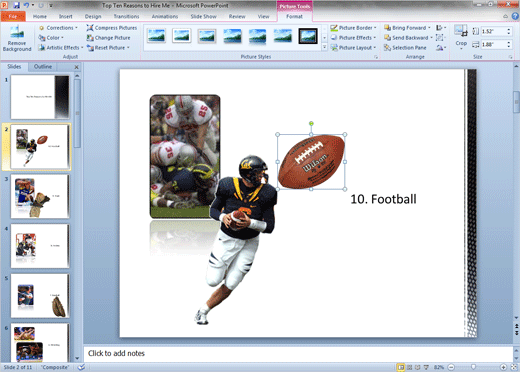The width and height of the screenshot is (520, 372).
Task: Click the Reset Picture button
Action: point(108,48)
